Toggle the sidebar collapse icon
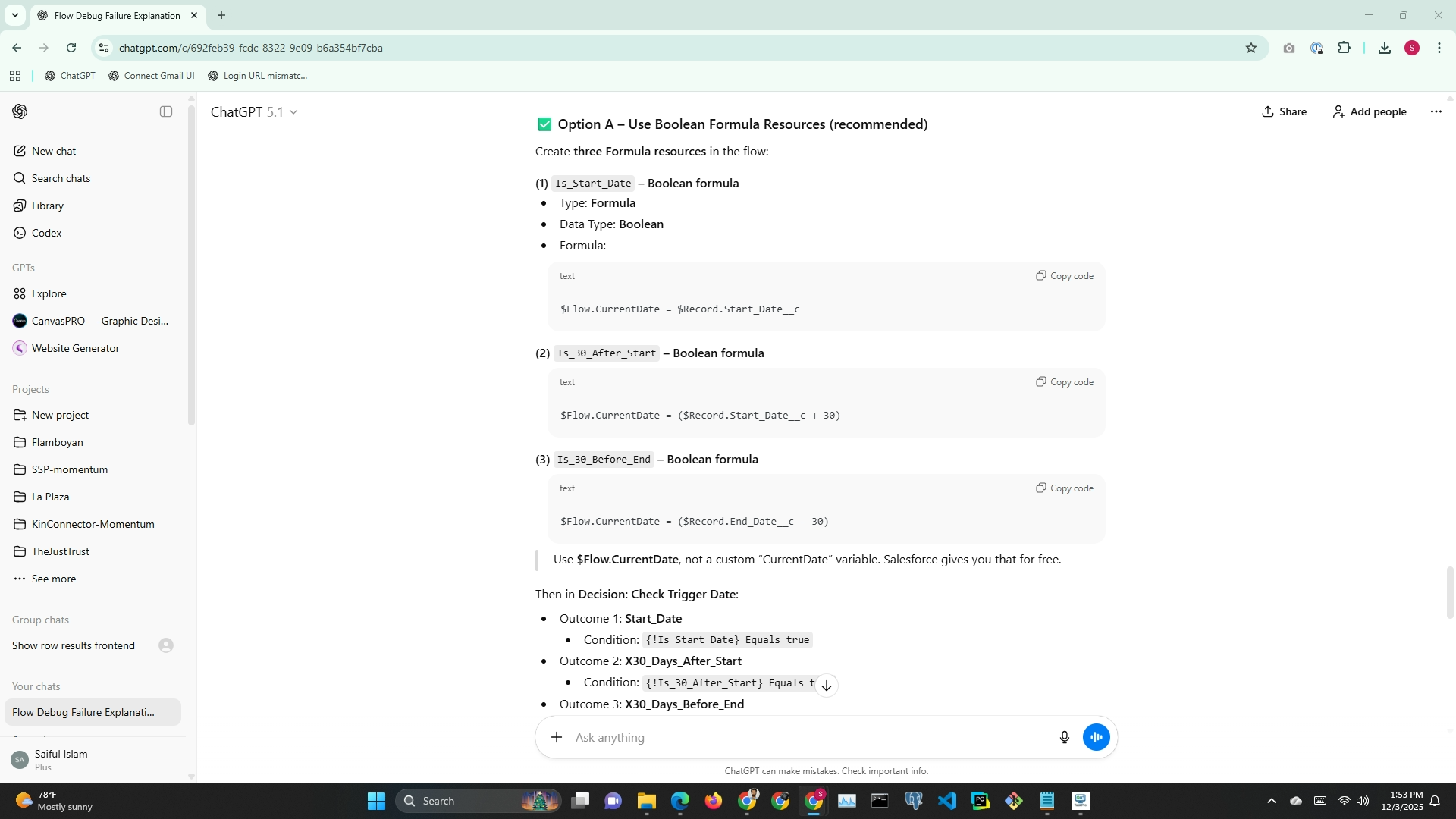Image resolution: width=1456 pixels, height=819 pixels. coord(166,111)
